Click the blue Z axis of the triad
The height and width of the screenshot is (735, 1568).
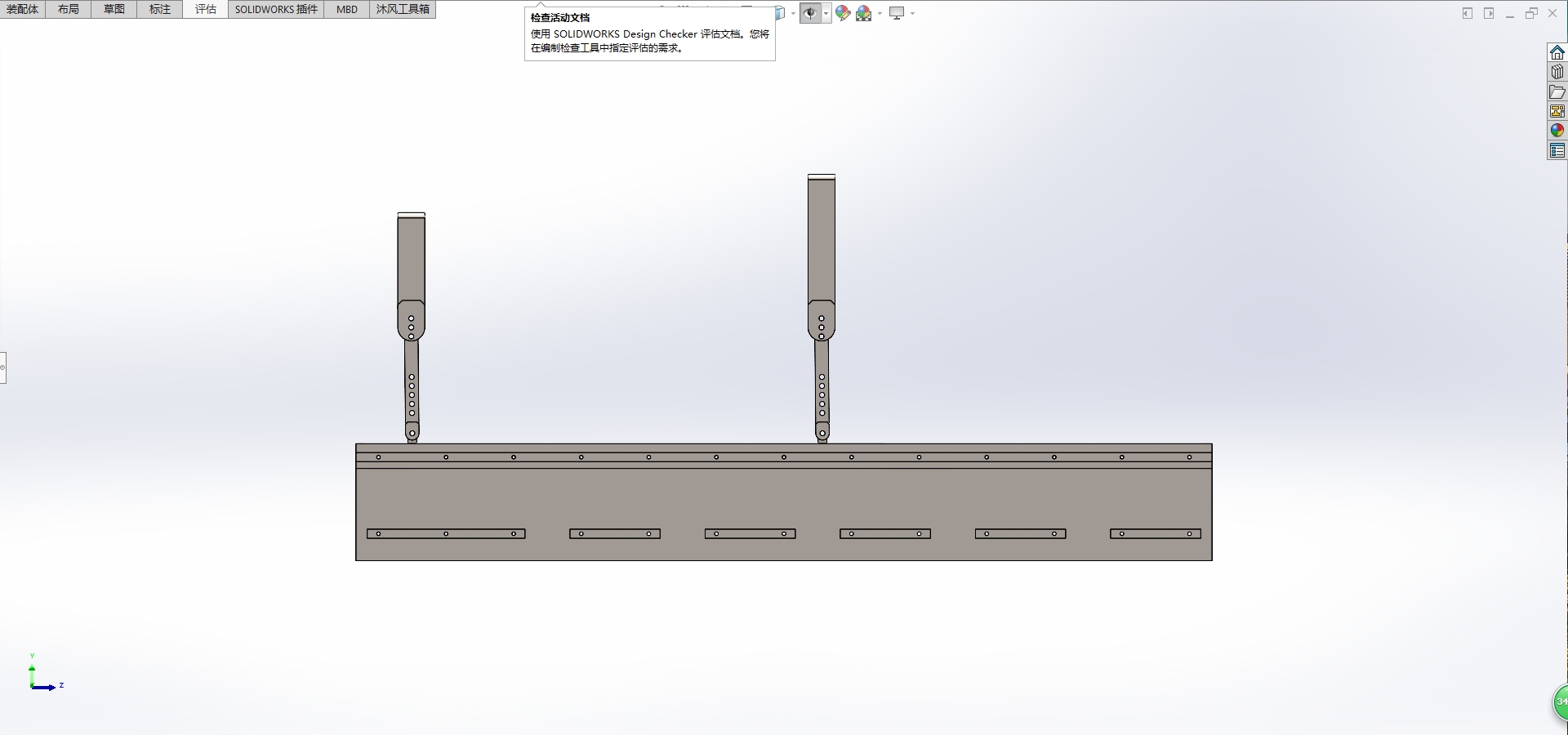(45, 688)
